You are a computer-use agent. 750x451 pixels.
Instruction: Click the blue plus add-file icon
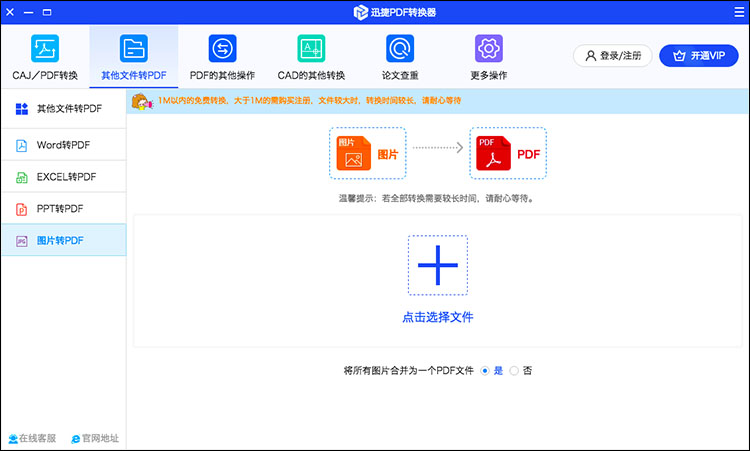coord(438,265)
